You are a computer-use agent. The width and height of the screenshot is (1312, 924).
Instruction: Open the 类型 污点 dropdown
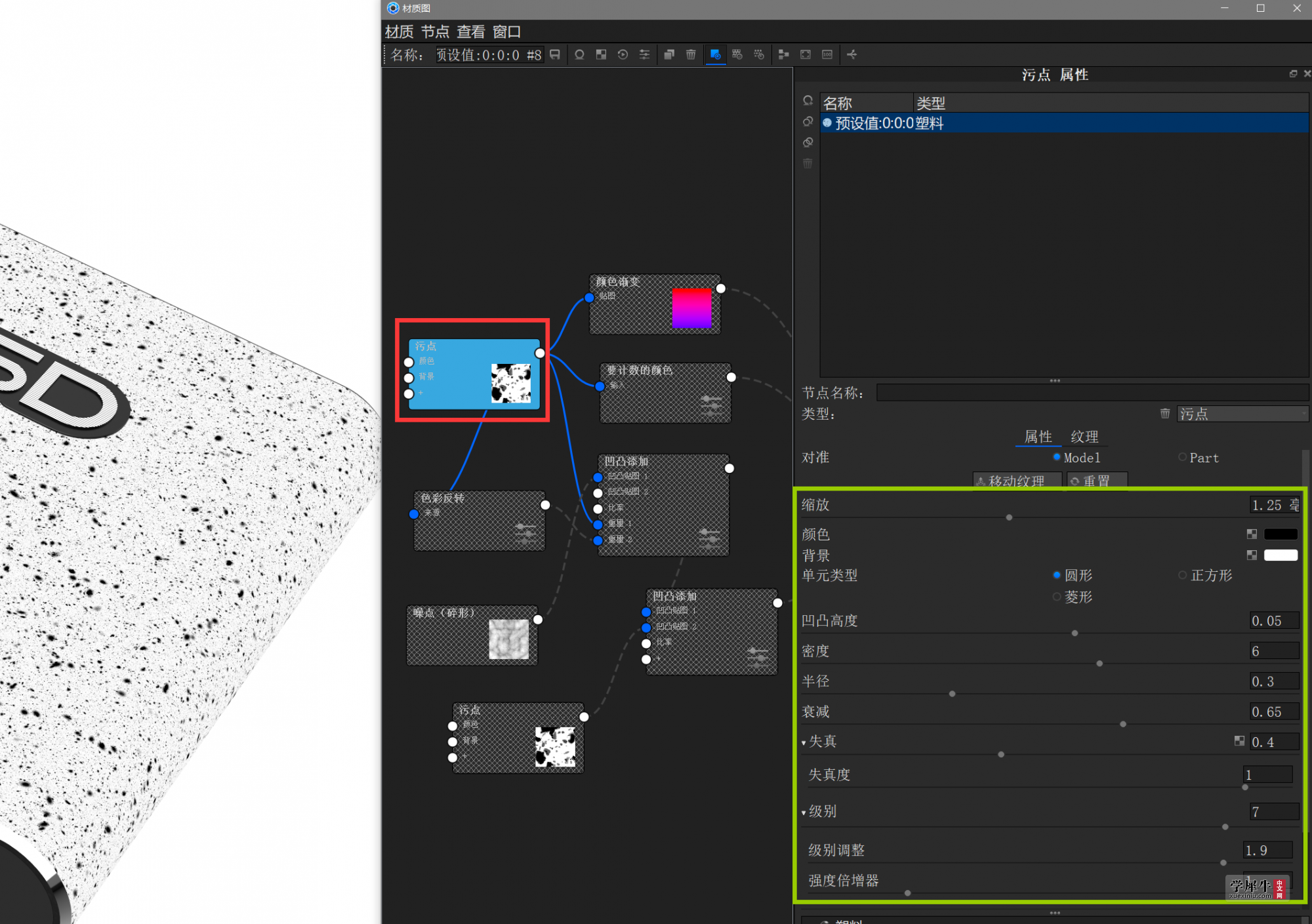click(1242, 414)
